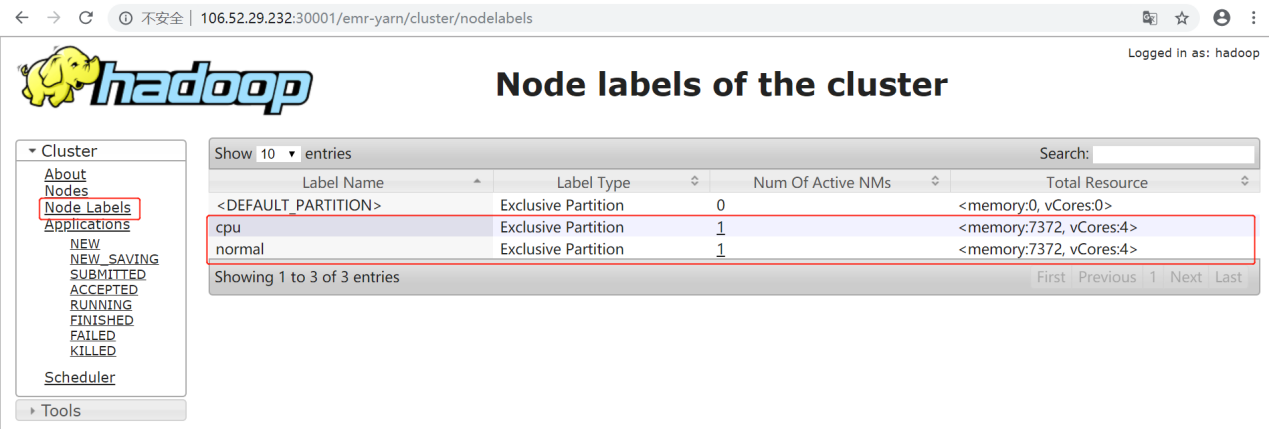This screenshot has width=1269, height=429.
Task: Open the Node Labels page link
Action: (x=87, y=208)
